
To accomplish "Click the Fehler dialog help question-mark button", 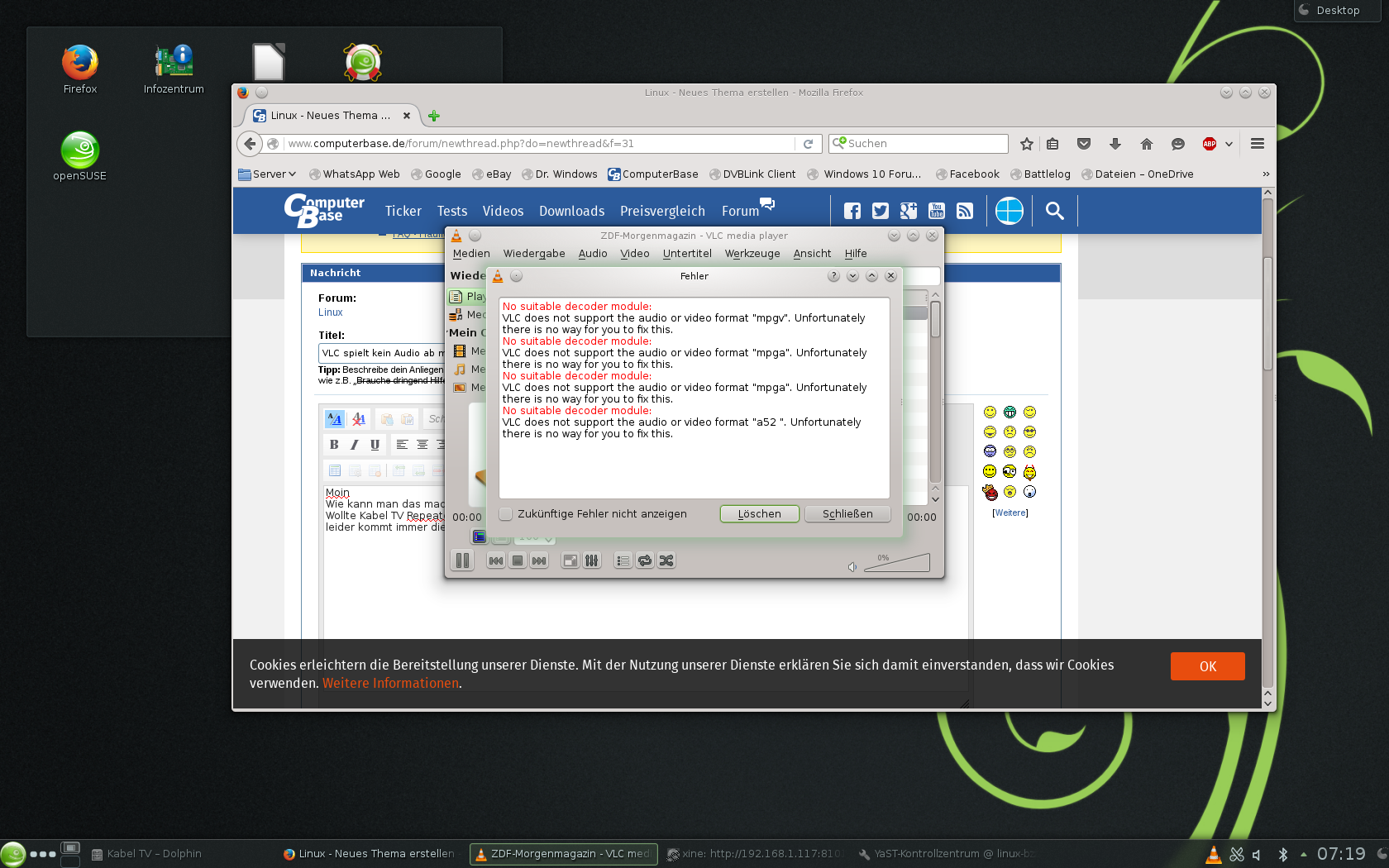I will [x=833, y=276].
